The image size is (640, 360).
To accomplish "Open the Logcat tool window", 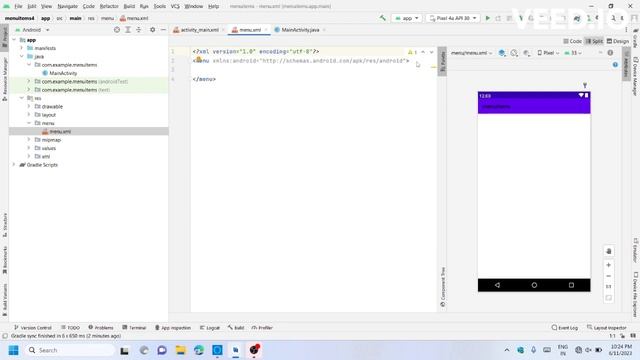I will pos(210,328).
